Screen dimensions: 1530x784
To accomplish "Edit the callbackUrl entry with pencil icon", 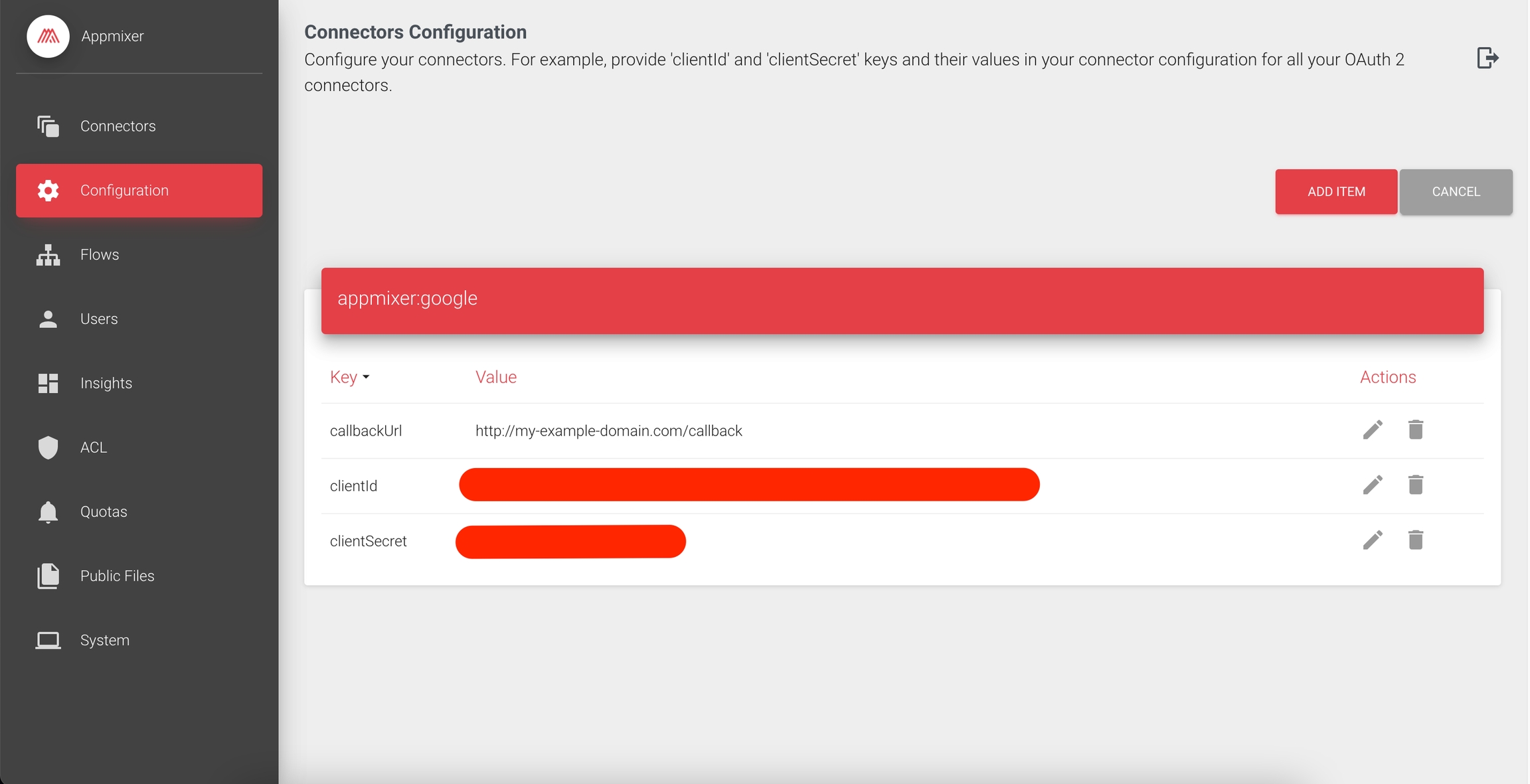I will click(x=1373, y=430).
